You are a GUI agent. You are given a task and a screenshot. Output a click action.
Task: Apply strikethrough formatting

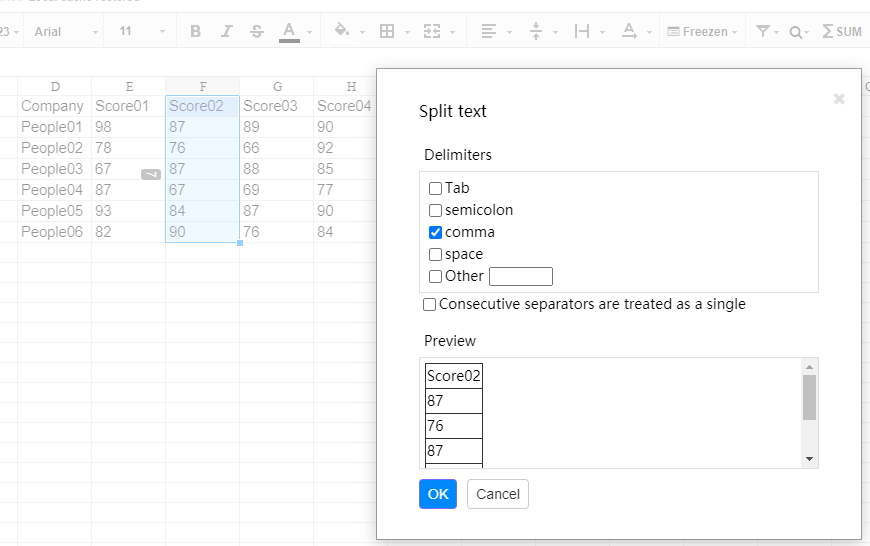click(x=257, y=32)
